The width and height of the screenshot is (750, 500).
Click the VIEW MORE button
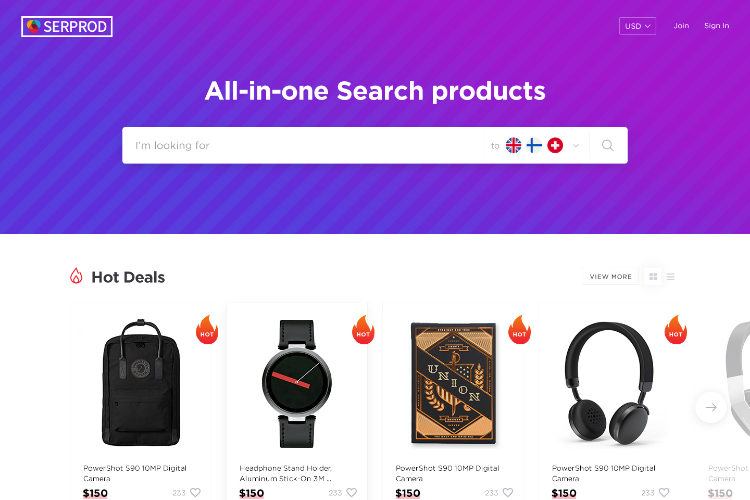pos(610,277)
